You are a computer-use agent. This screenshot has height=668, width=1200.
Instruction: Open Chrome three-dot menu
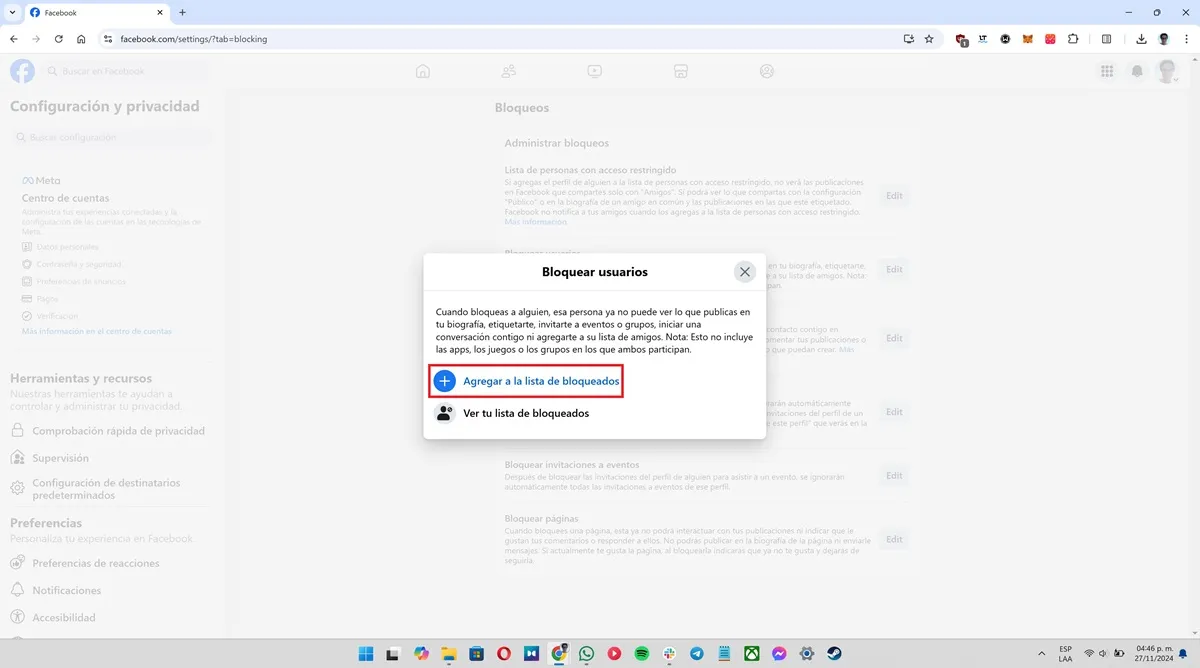pos(1185,39)
